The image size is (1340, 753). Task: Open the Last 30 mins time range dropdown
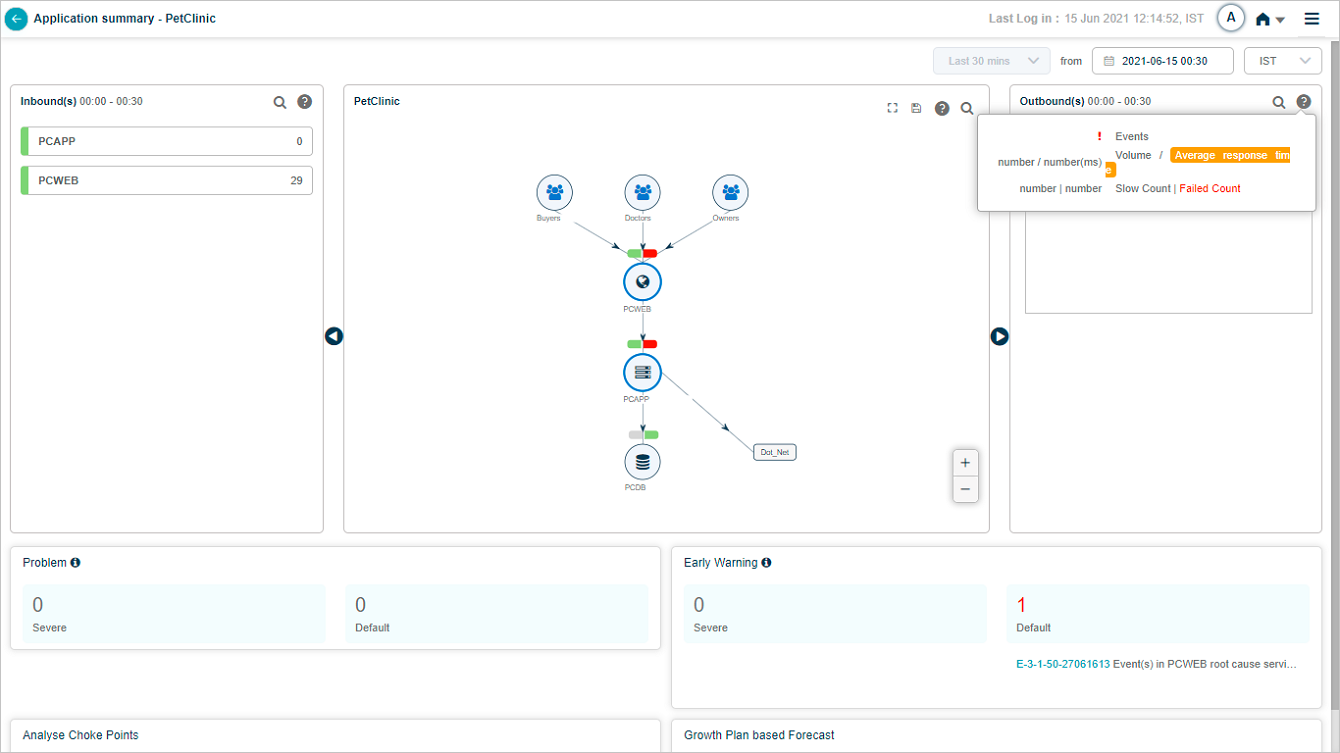coord(992,61)
